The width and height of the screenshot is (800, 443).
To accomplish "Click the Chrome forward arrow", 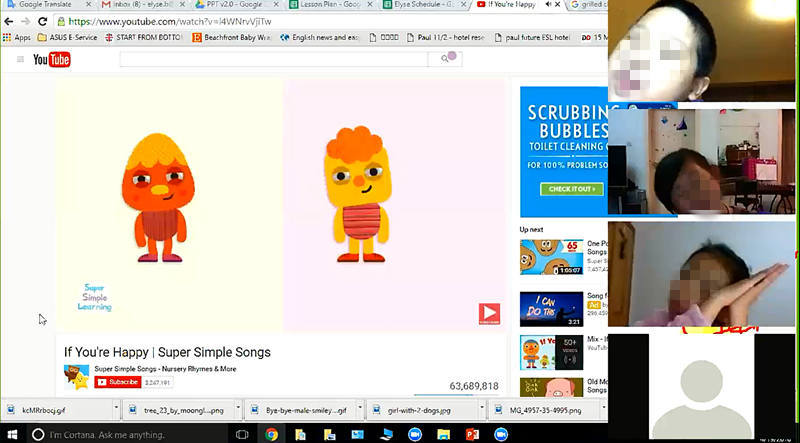I will pyautogui.click(x=26, y=21).
